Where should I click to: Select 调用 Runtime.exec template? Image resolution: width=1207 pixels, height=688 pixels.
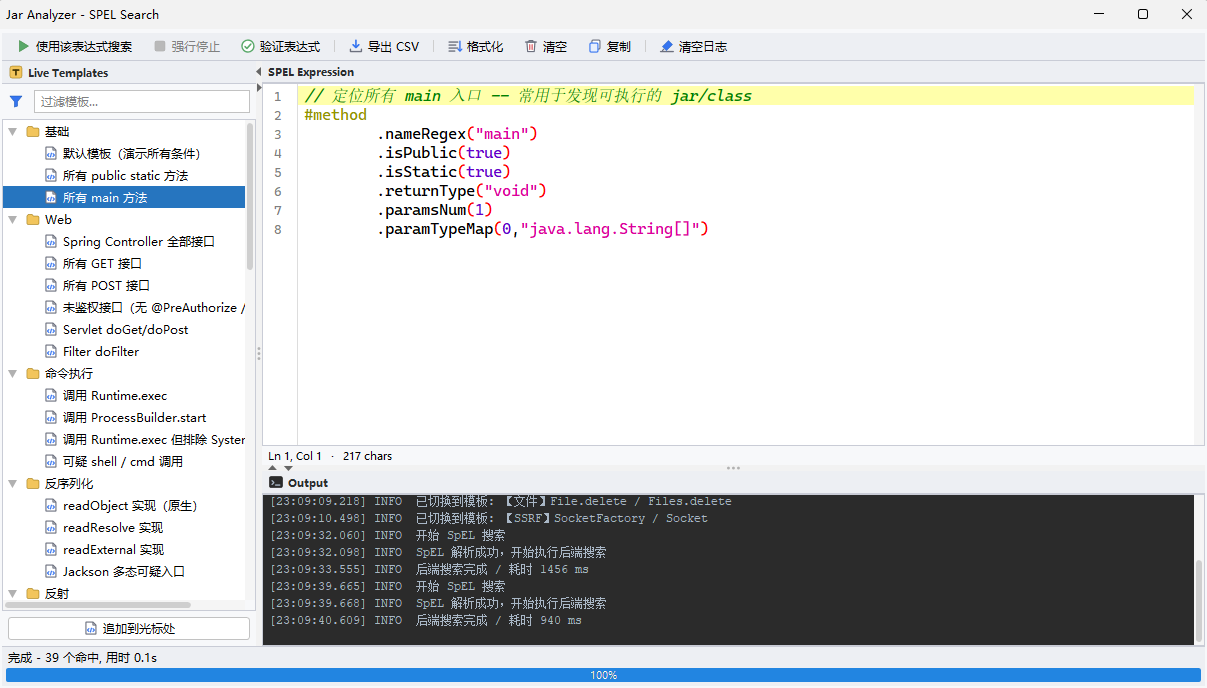tap(115, 395)
